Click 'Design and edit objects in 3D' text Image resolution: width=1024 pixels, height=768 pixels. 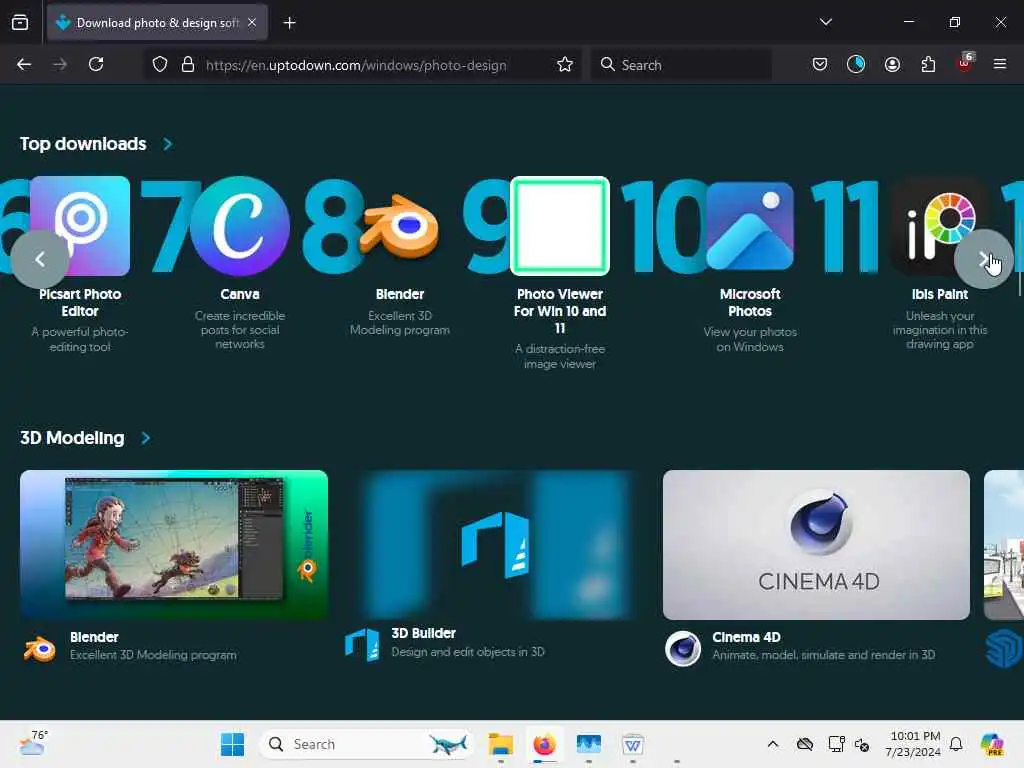coord(468,652)
